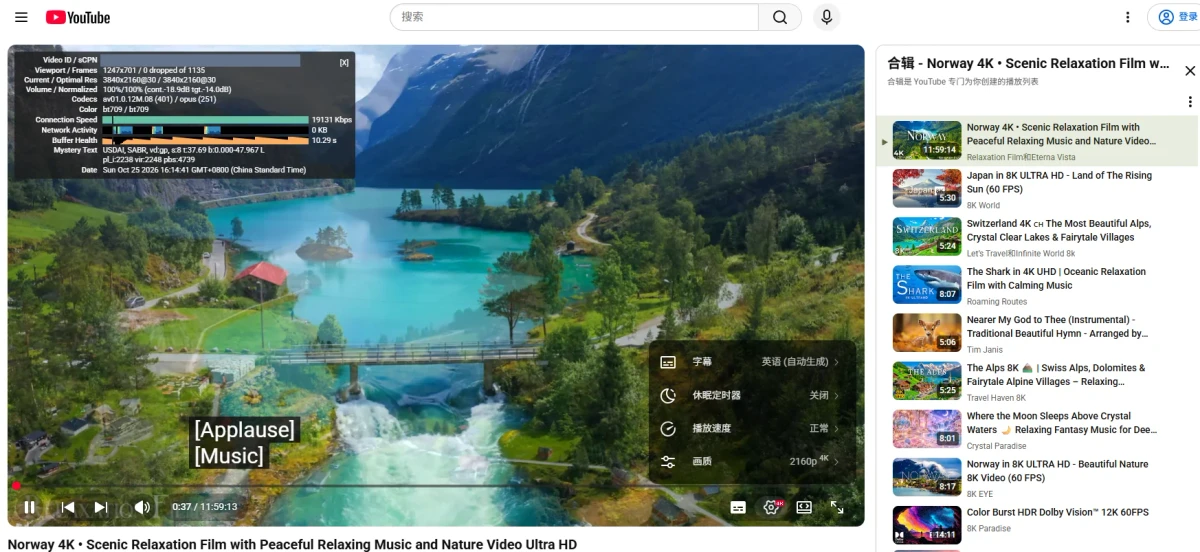Click the [Applause] [Music] caption box
The width and height of the screenshot is (1200, 552).
click(245, 443)
